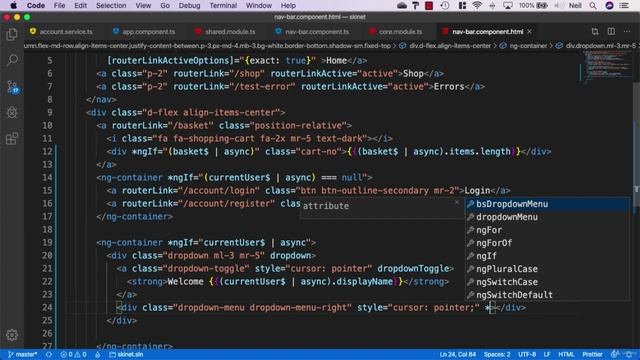The width and height of the screenshot is (640, 360).
Task: Open the Selection menu
Action: [x=111, y=5]
